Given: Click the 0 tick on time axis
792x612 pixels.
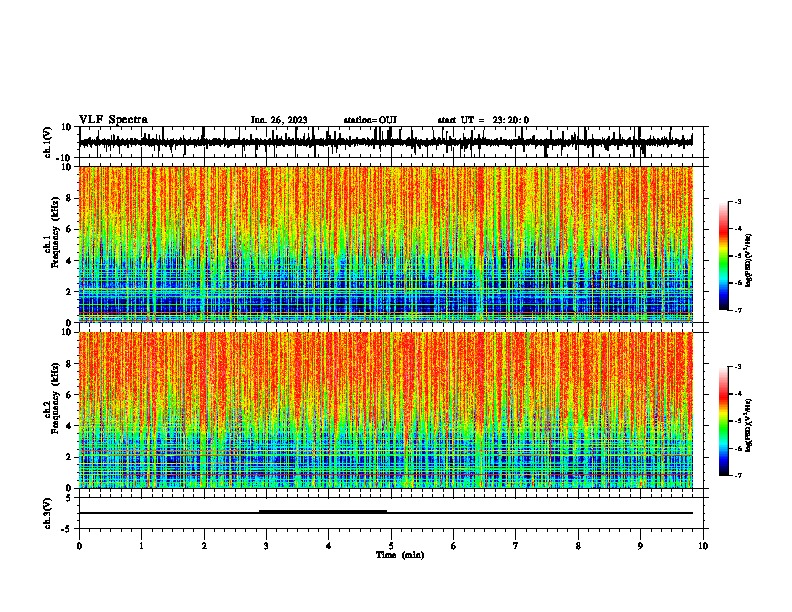Looking at the screenshot, I should click(x=79, y=546).
